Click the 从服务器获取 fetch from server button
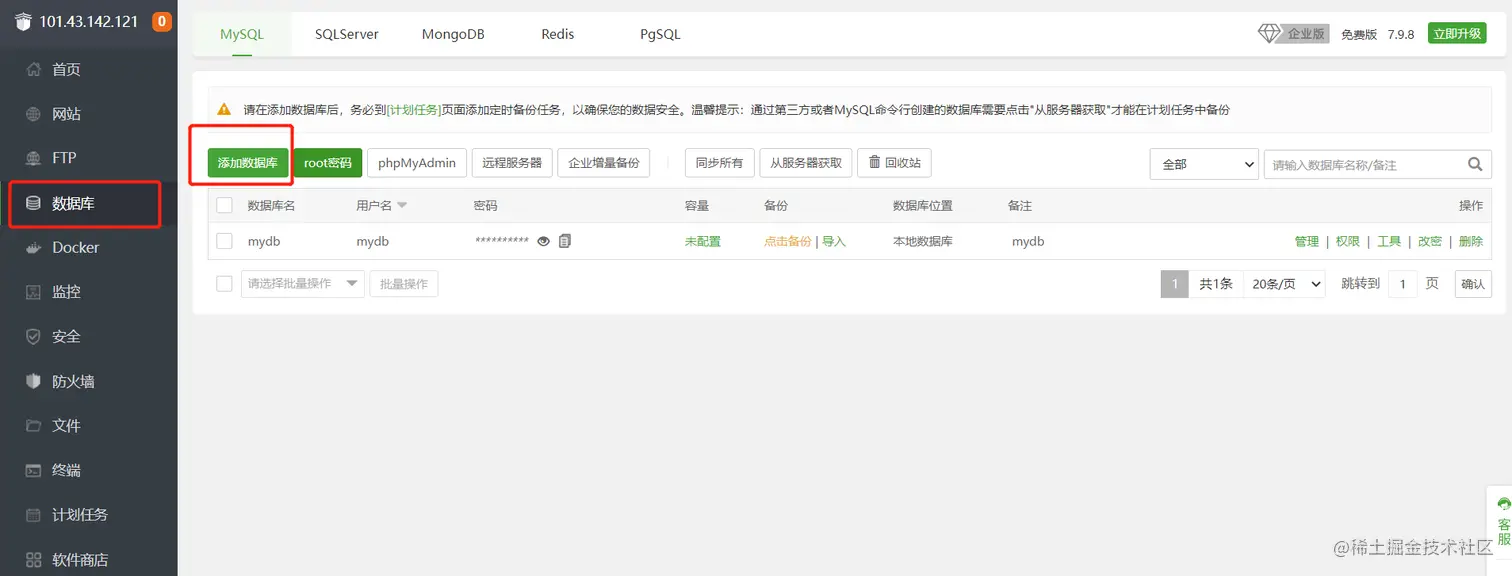 [x=806, y=163]
